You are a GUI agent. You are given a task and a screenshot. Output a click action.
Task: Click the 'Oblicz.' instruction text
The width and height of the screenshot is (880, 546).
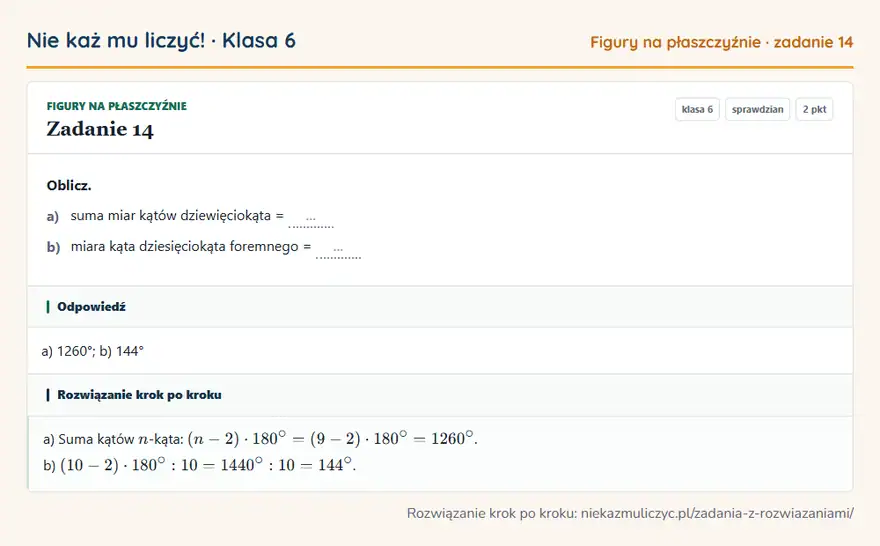[69, 186]
